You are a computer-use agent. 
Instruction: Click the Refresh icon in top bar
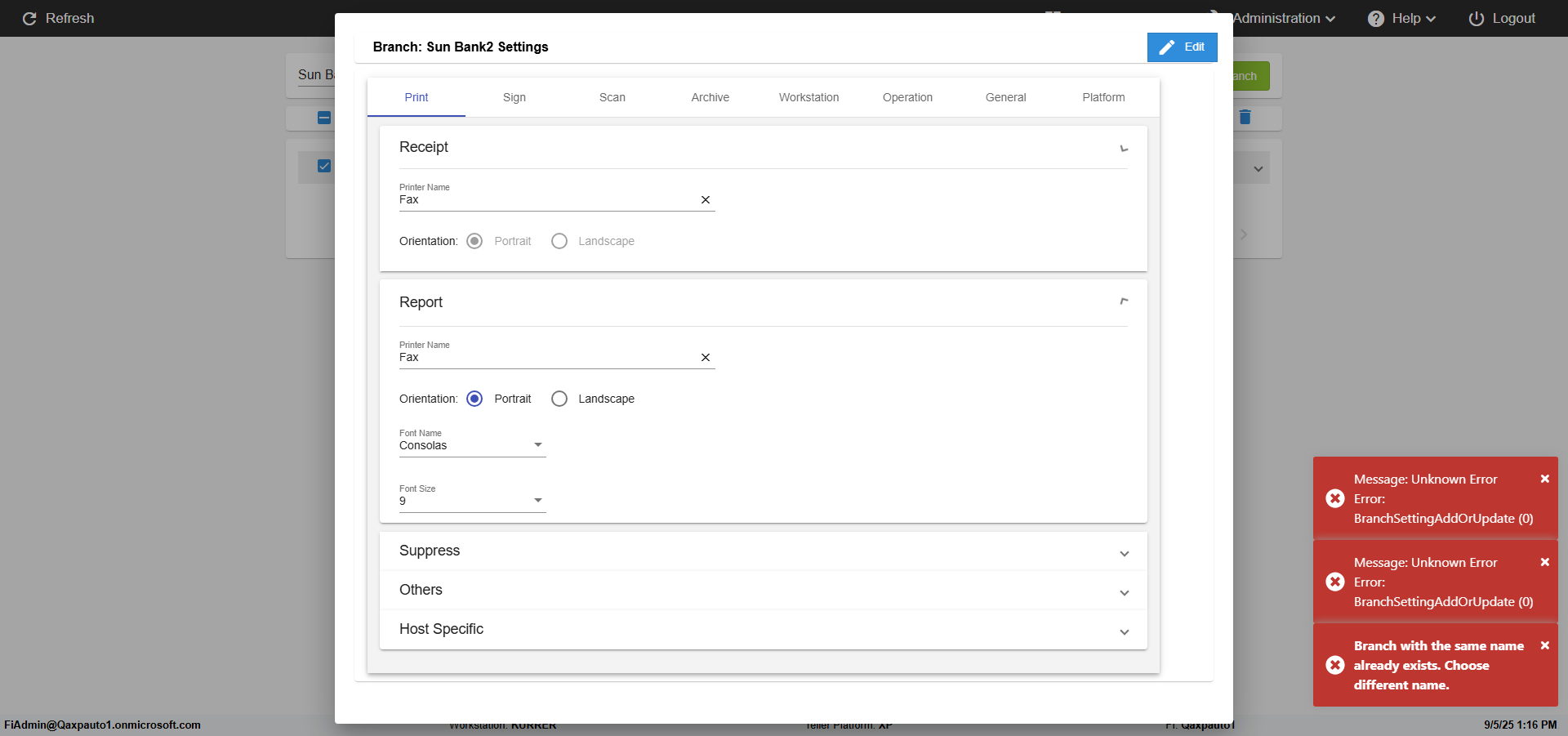click(29, 19)
